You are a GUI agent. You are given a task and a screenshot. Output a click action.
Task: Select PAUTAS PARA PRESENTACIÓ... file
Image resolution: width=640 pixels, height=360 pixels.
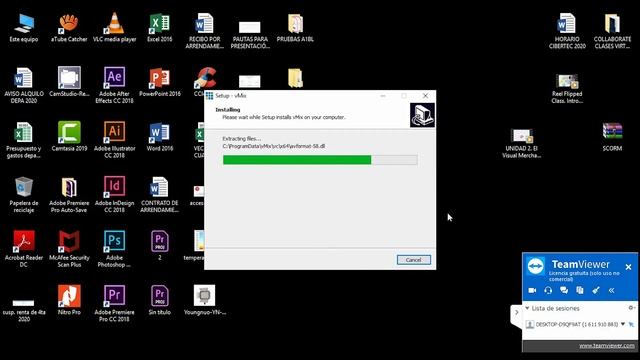coord(250,35)
